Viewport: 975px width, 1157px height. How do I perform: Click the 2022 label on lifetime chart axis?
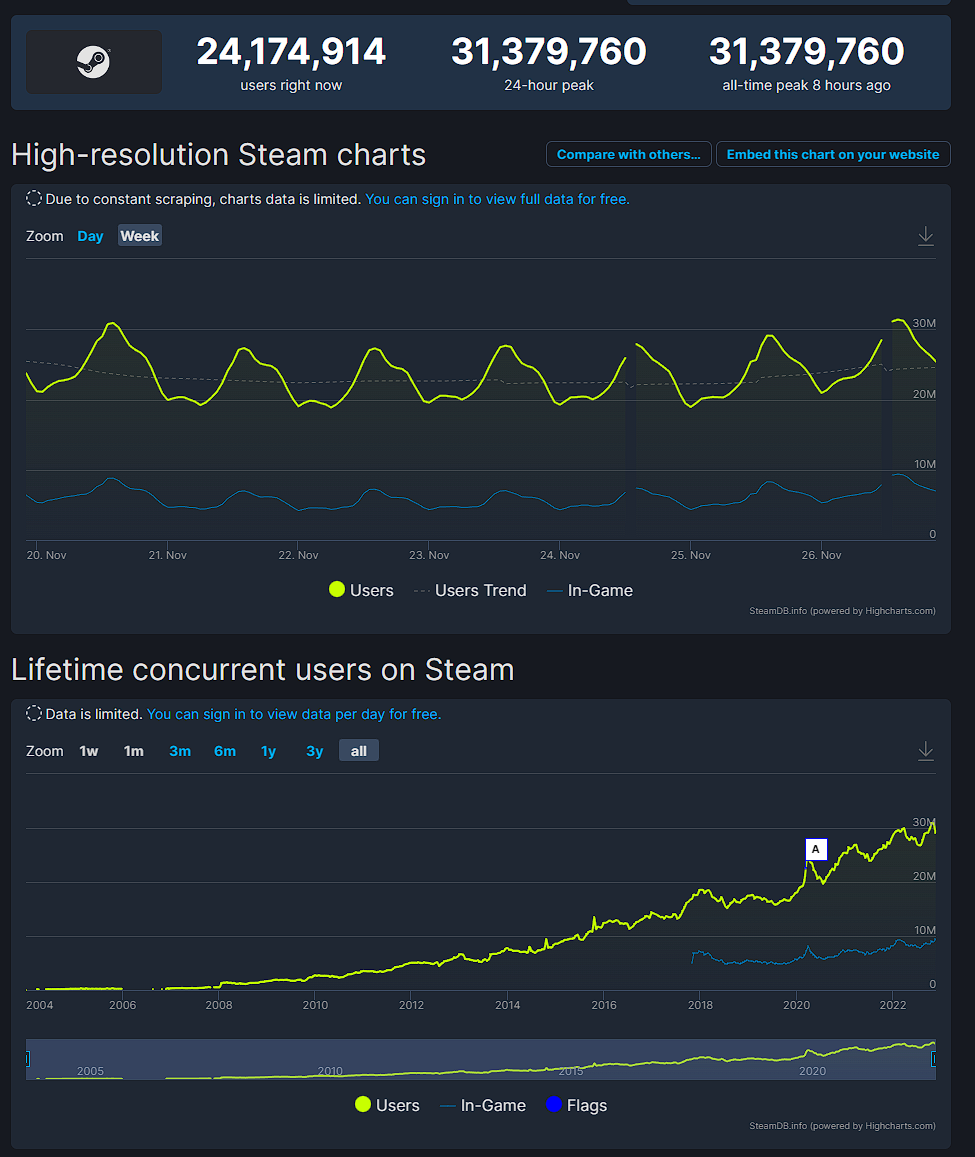(x=893, y=1005)
